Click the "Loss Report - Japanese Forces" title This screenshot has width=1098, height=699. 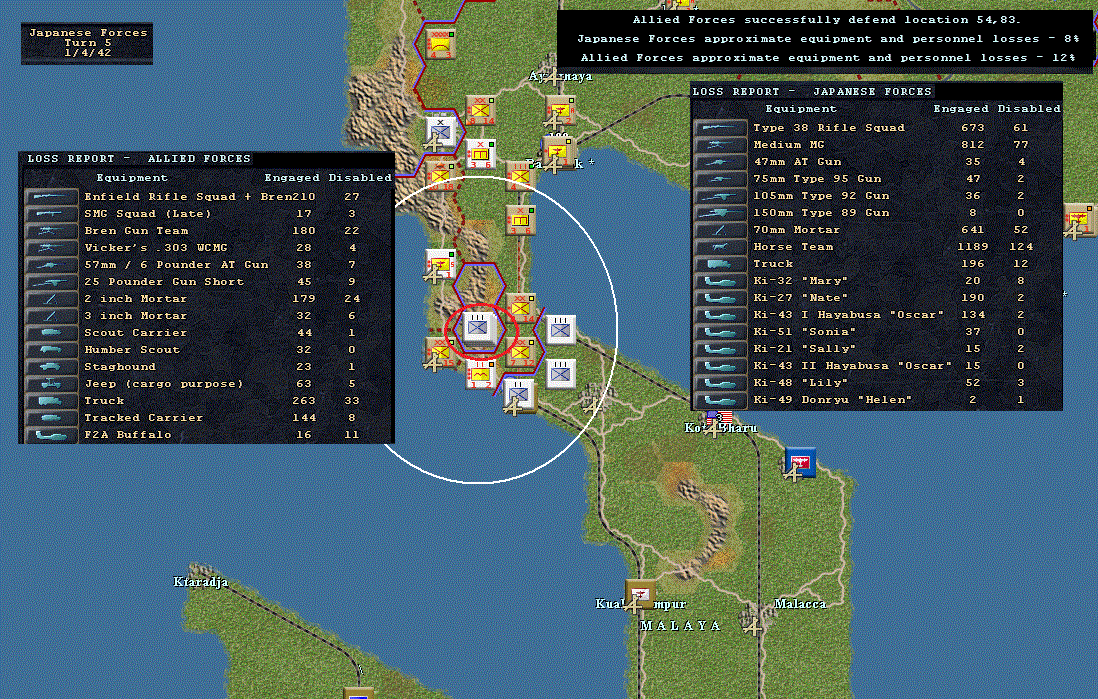812,92
